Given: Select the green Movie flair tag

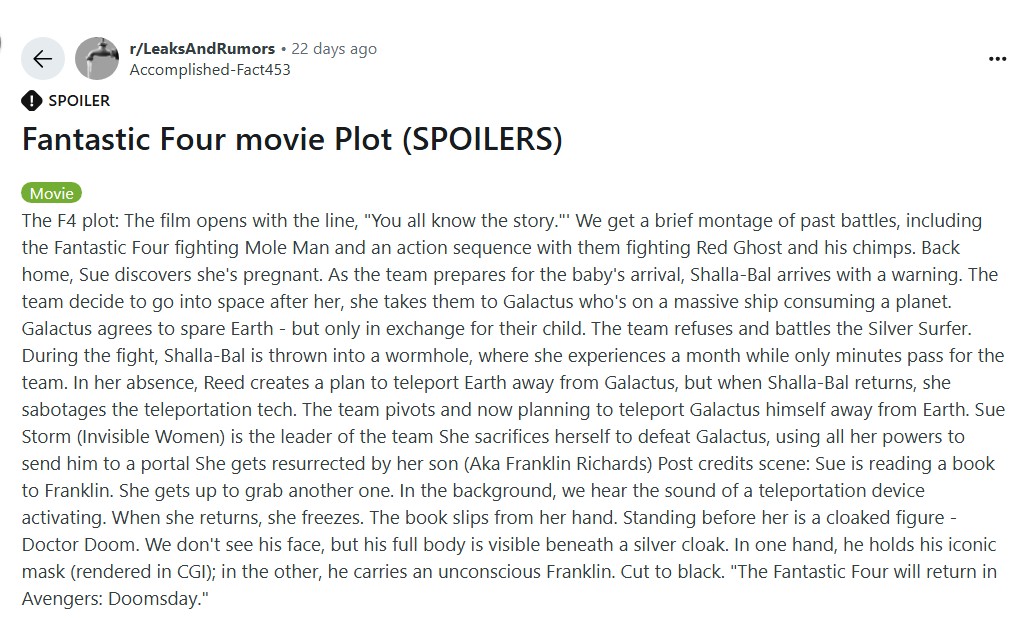Looking at the screenshot, I should 51,194.
